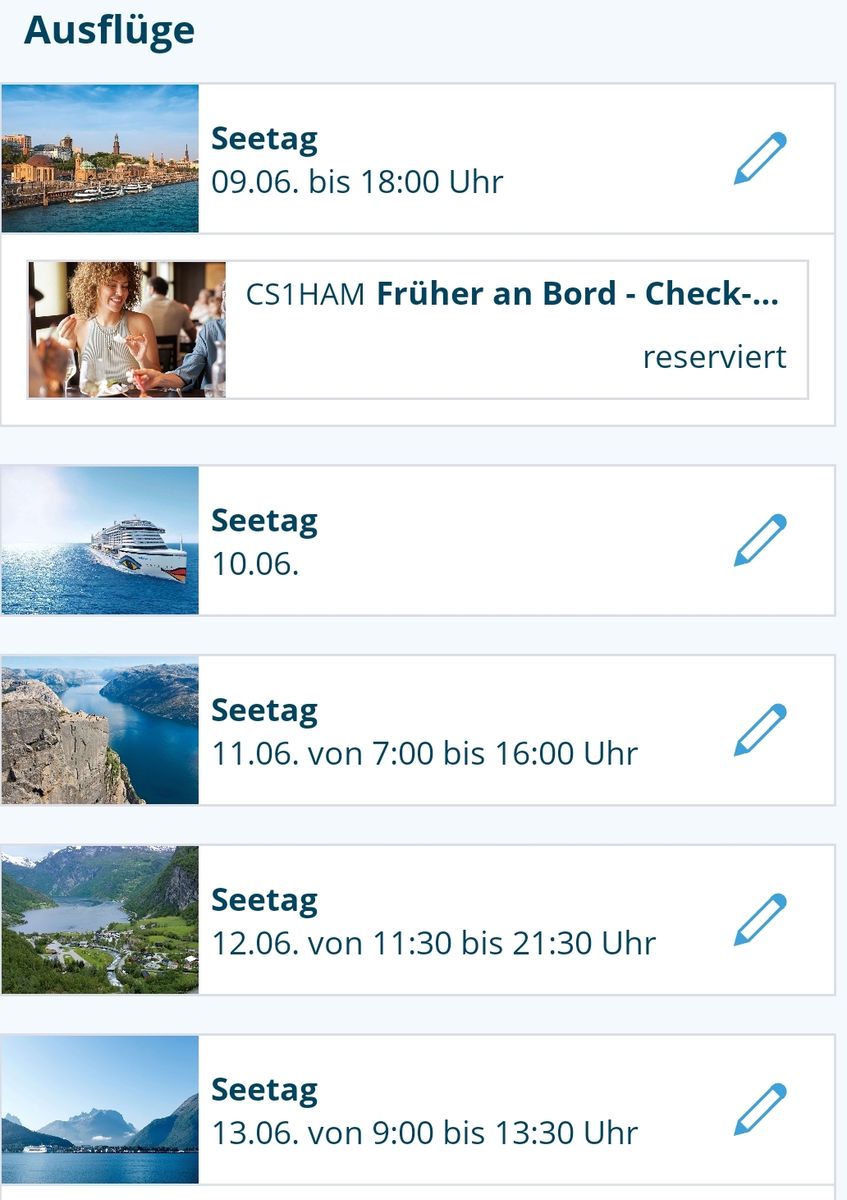847x1200 pixels.
Task: Select 11.06. von 7:00 bis 16:00 Uhr
Action: tap(424, 753)
